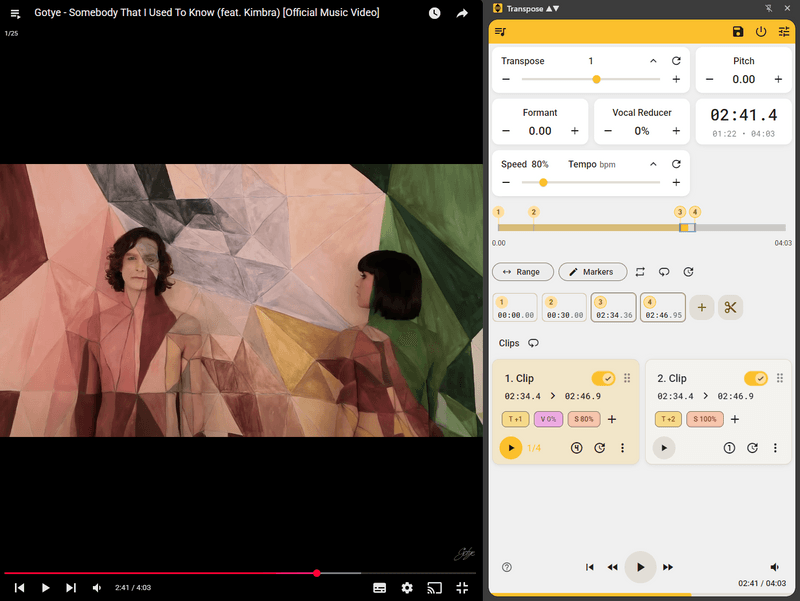
Task: Click the Watch Later clock icon
Action: [x=435, y=13]
